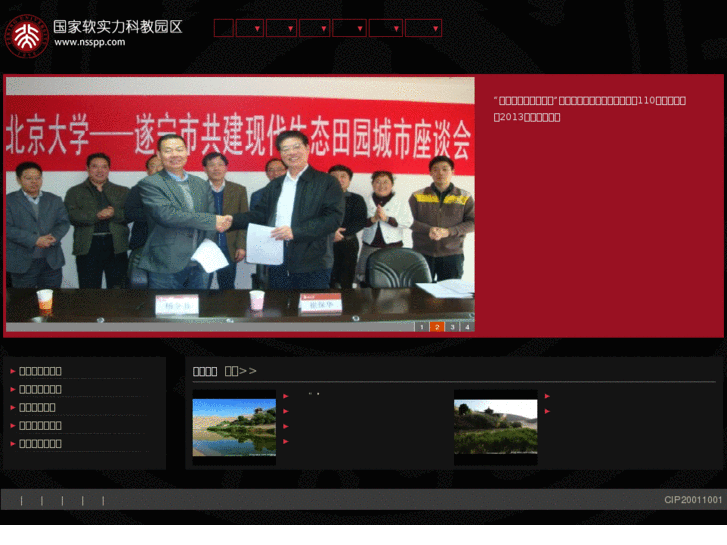Open the second link in the left sidebar list
The height and width of the screenshot is (545, 727).
[40, 389]
